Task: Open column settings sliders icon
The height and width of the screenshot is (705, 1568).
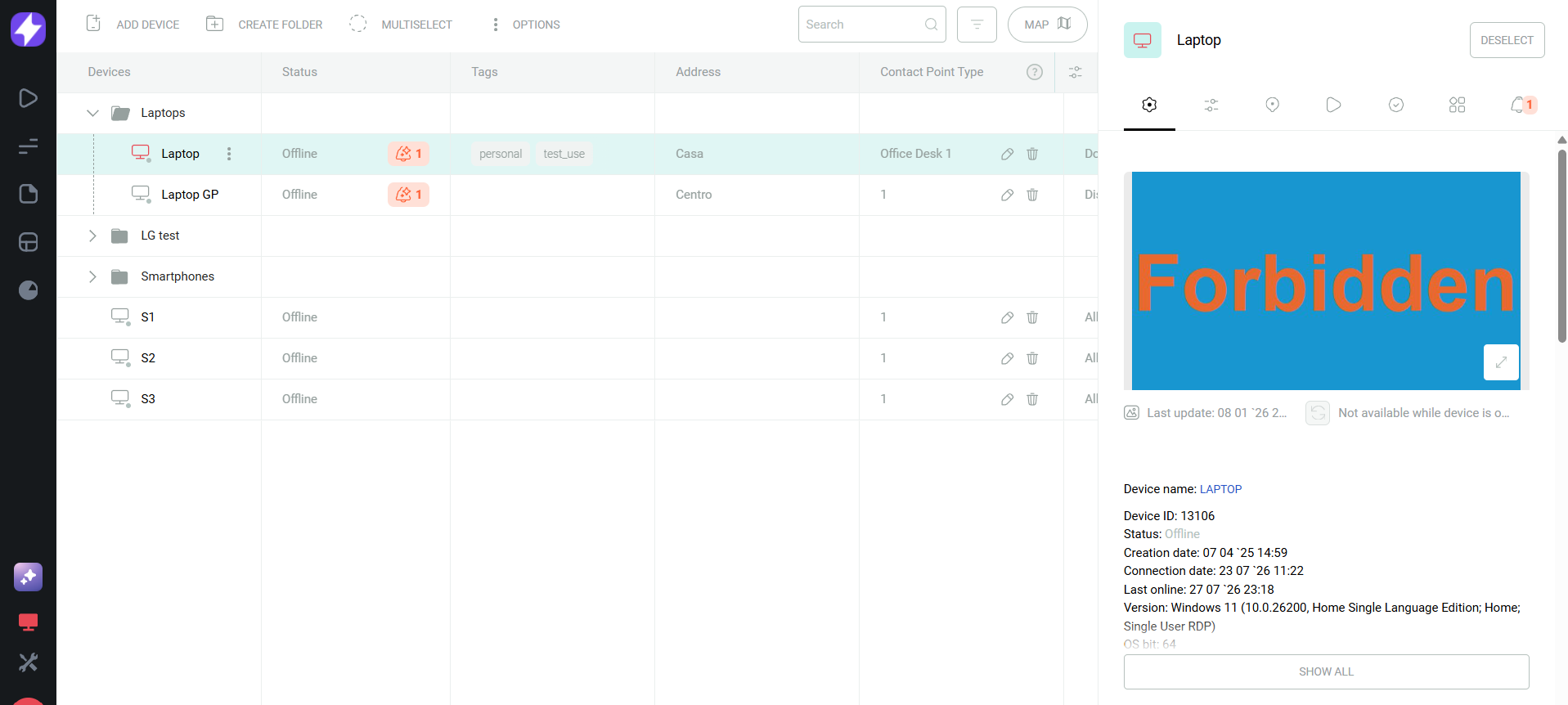Action: tap(1076, 72)
